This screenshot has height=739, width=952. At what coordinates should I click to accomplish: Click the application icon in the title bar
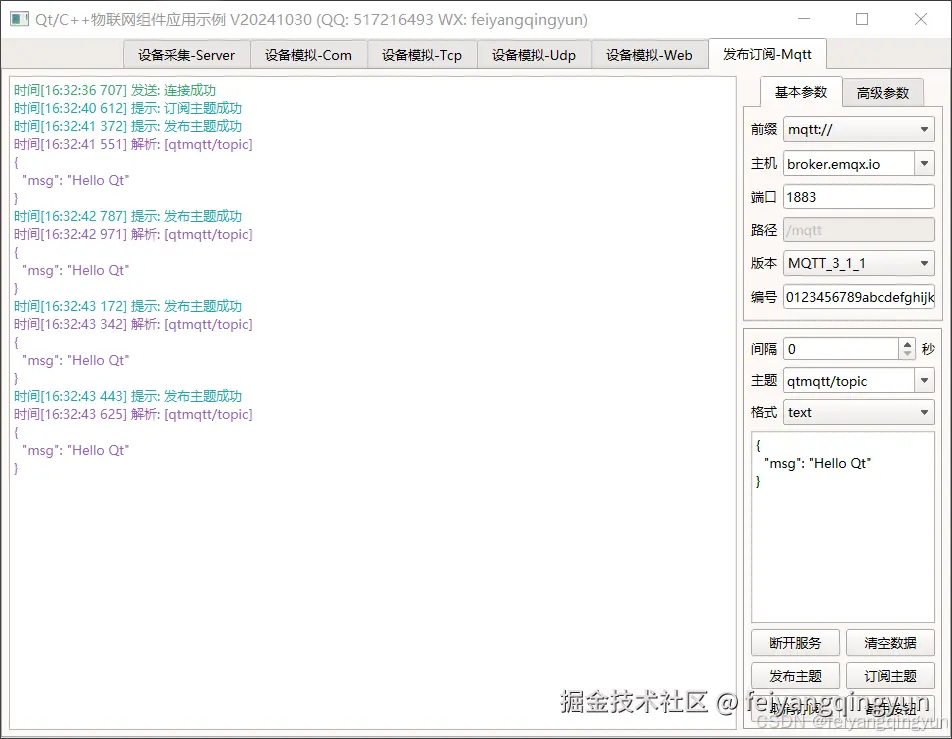coord(20,20)
